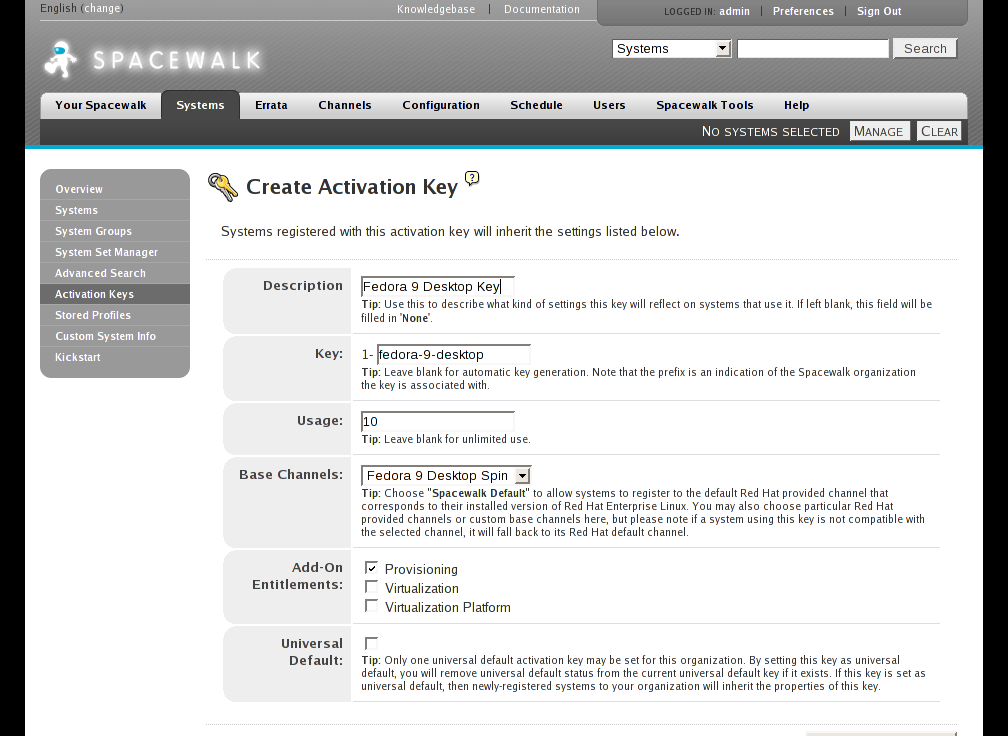Open the Users tab
This screenshot has height=736, width=1008.
click(x=609, y=105)
